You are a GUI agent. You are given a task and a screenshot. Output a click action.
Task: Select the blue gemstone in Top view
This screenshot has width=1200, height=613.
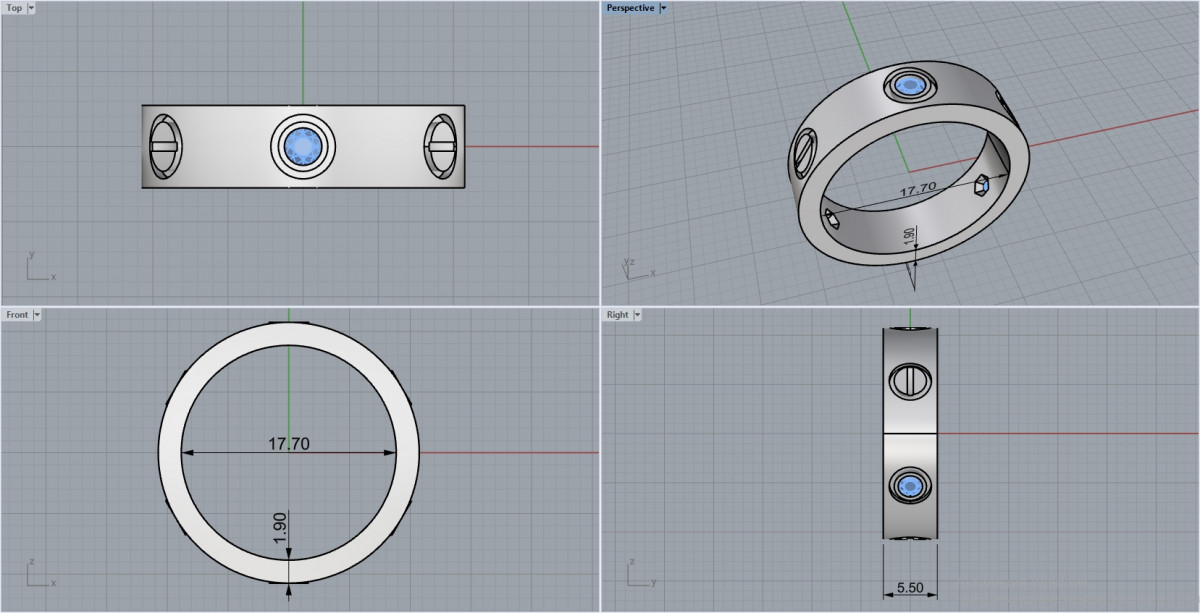(x=302, y=147)
